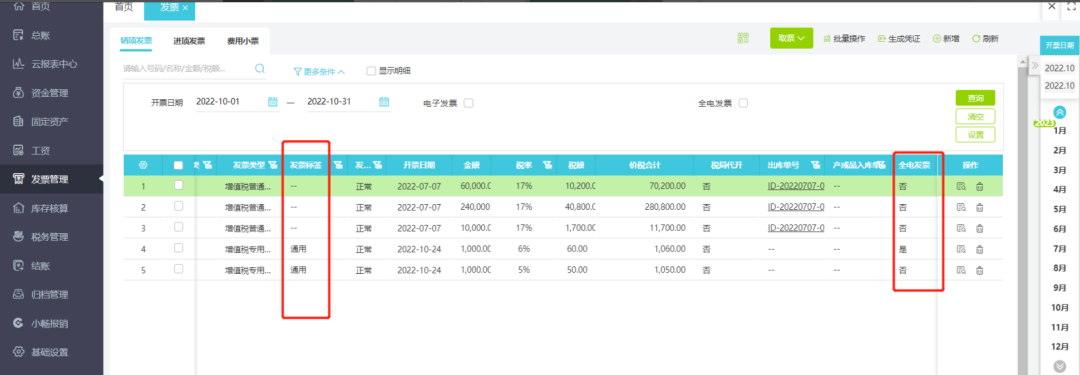Click 设置 button

(x=975, y=134)
